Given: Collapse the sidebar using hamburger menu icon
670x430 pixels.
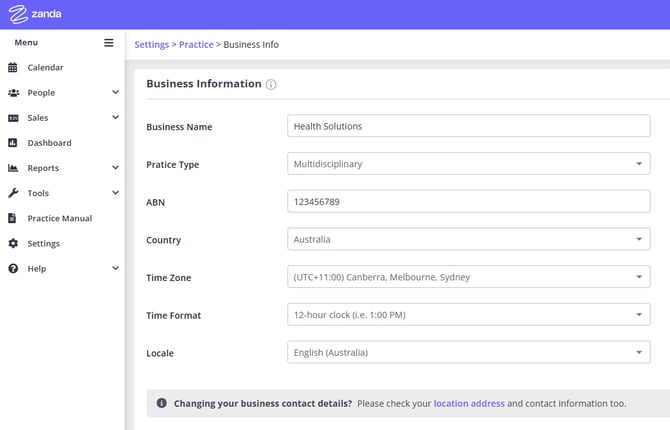Looking at the screenshot, I should pos(109,43).
